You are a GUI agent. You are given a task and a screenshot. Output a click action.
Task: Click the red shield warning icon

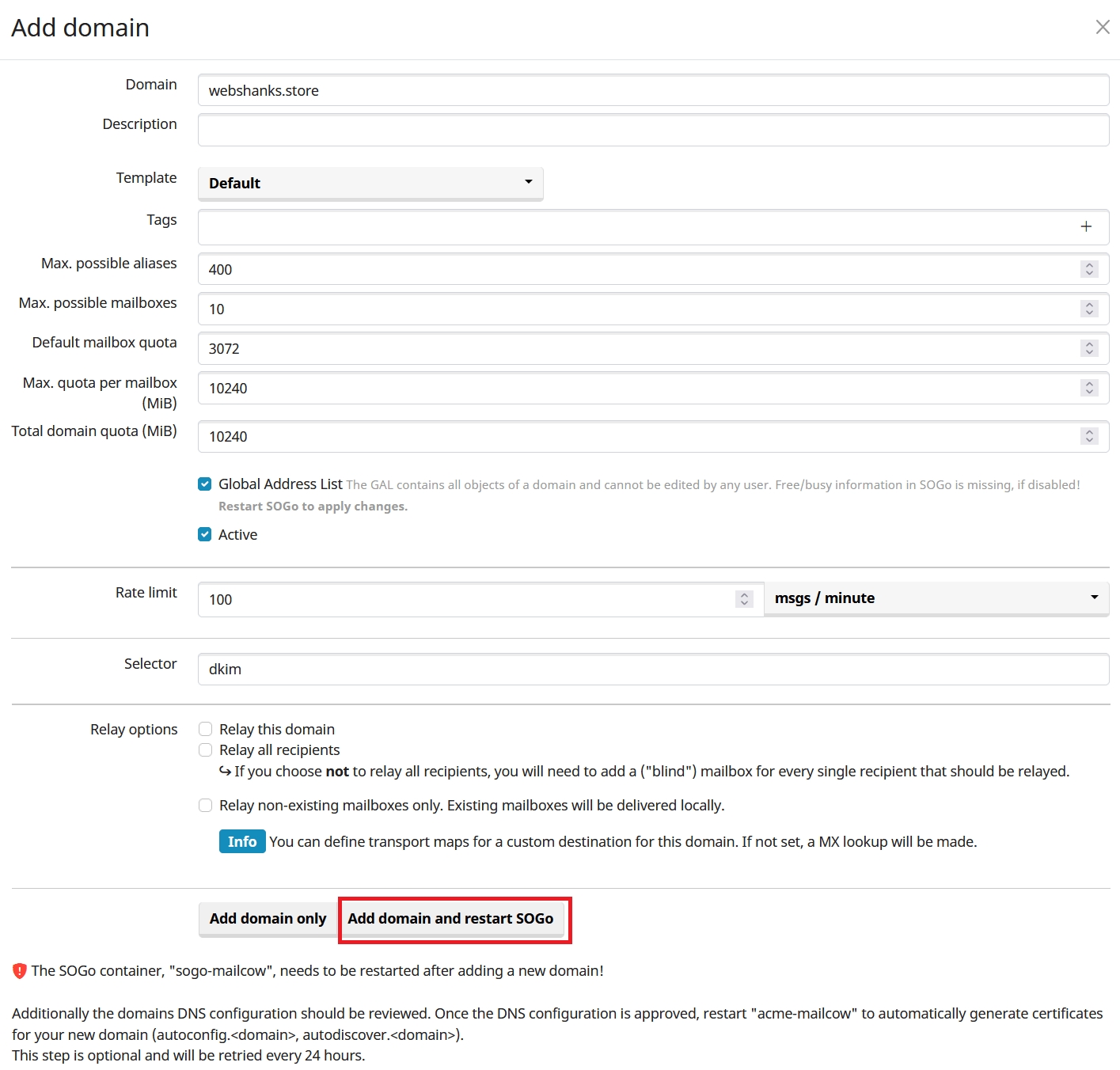pos(20,971)
